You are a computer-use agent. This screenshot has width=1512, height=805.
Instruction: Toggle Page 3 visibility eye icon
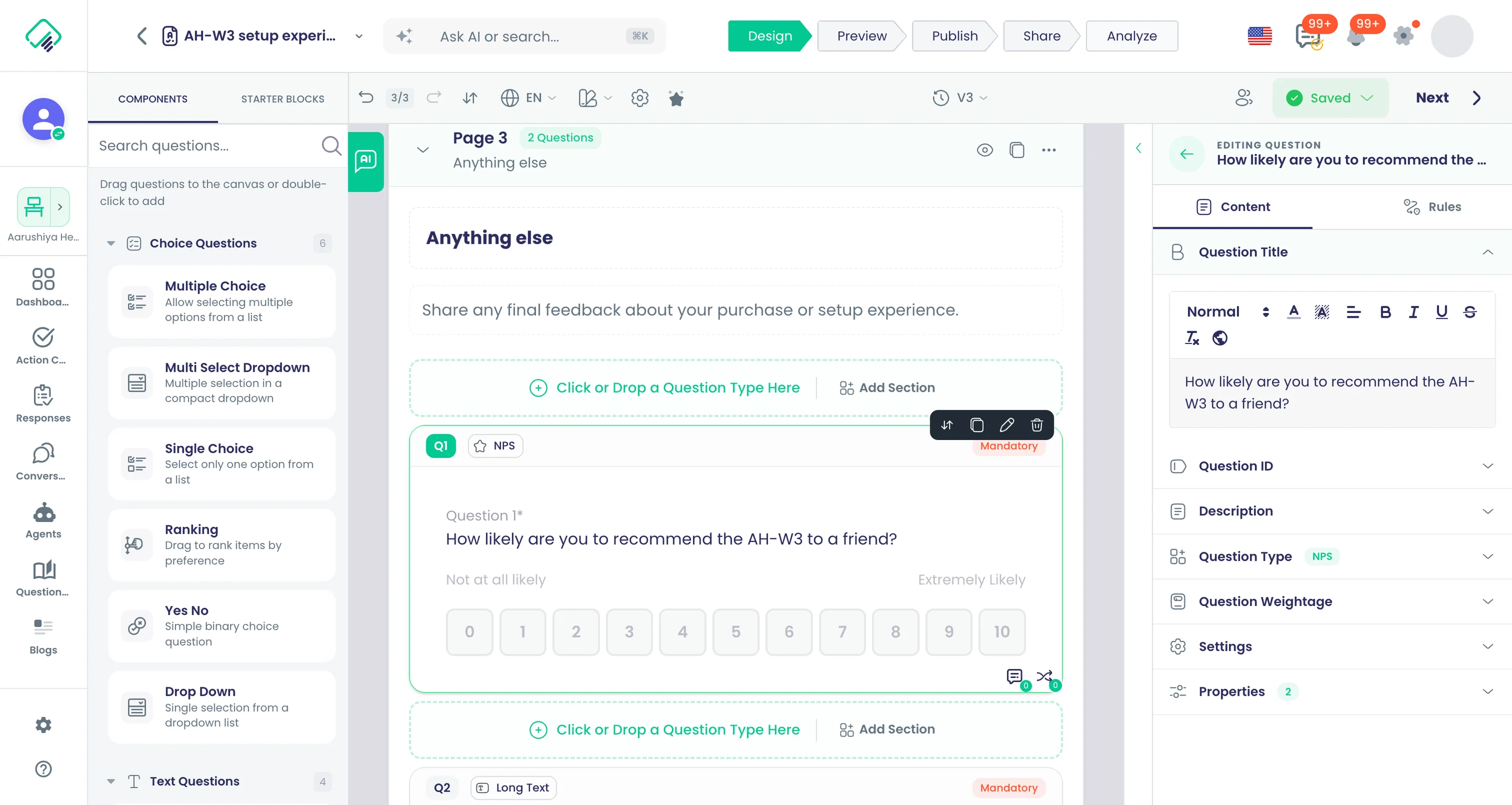985,150
